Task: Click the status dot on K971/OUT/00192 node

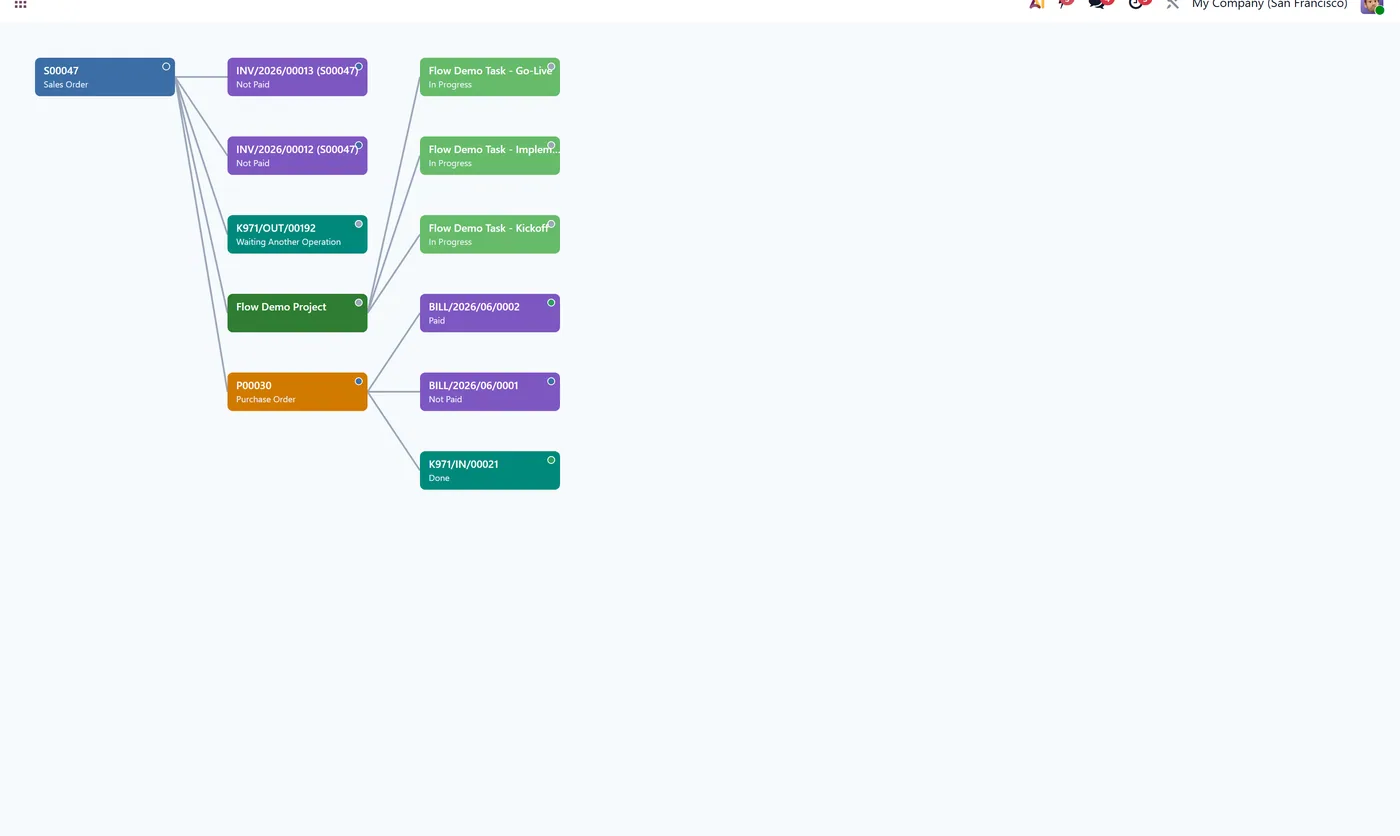Action: [359, 224]
